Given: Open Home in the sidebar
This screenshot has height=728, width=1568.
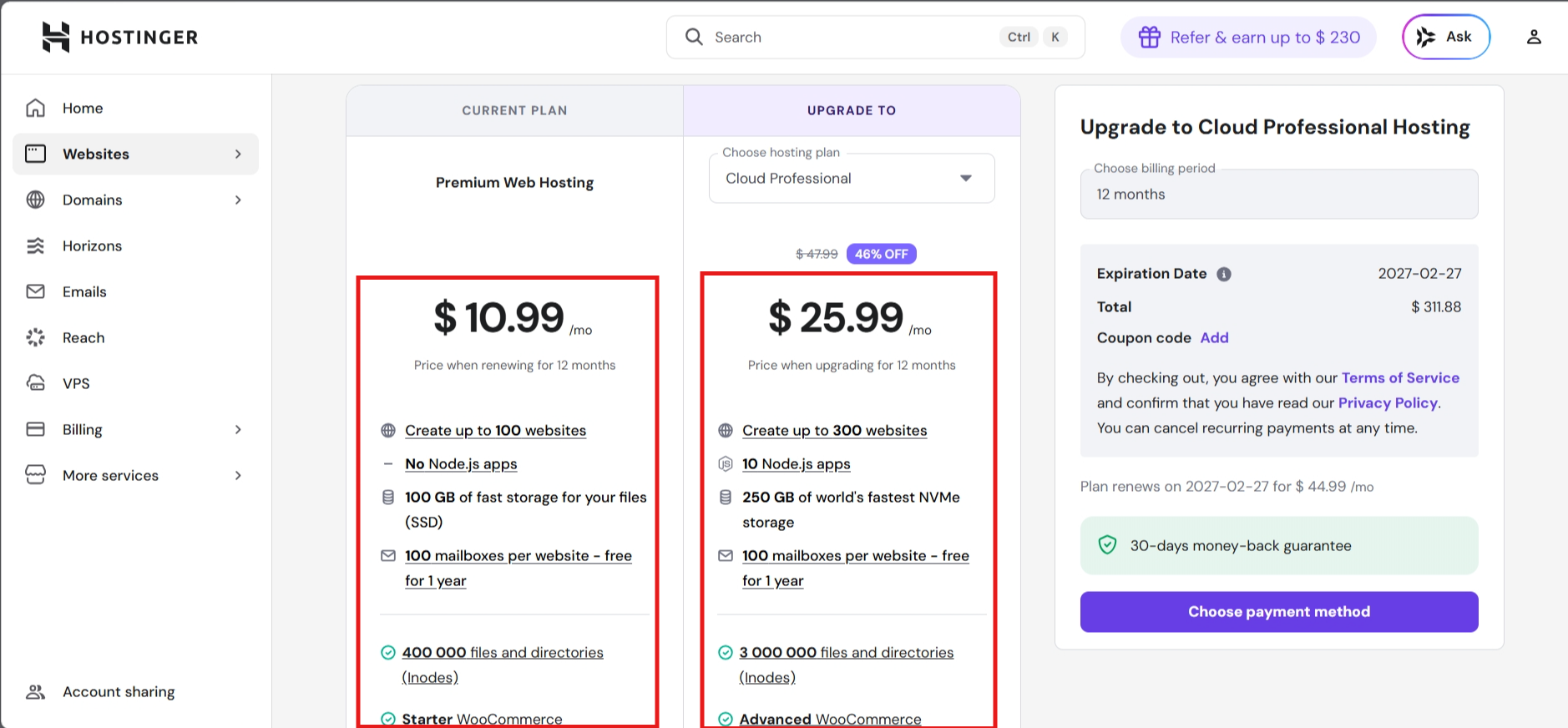Looking at the screenshot, I should tap(135, 108).
